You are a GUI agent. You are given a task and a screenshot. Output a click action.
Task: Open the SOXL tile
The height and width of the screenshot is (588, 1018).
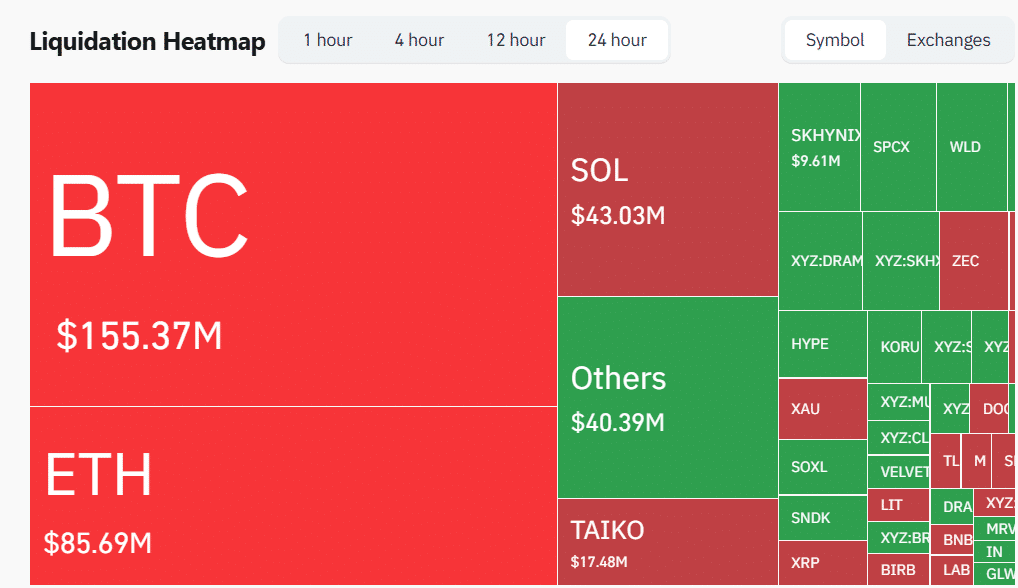[x=823, y=467]
